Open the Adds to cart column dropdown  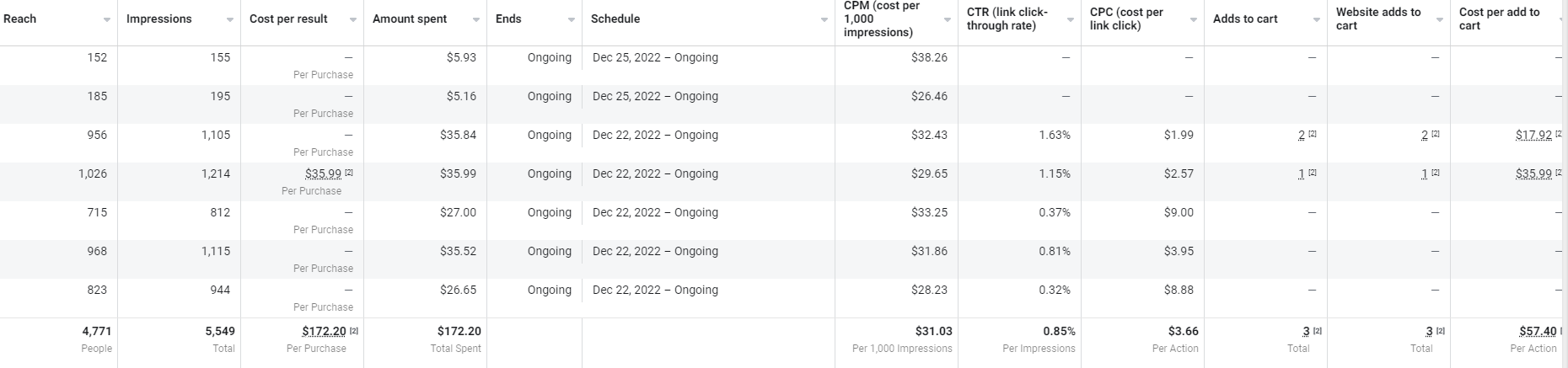tap(1317, 19)
